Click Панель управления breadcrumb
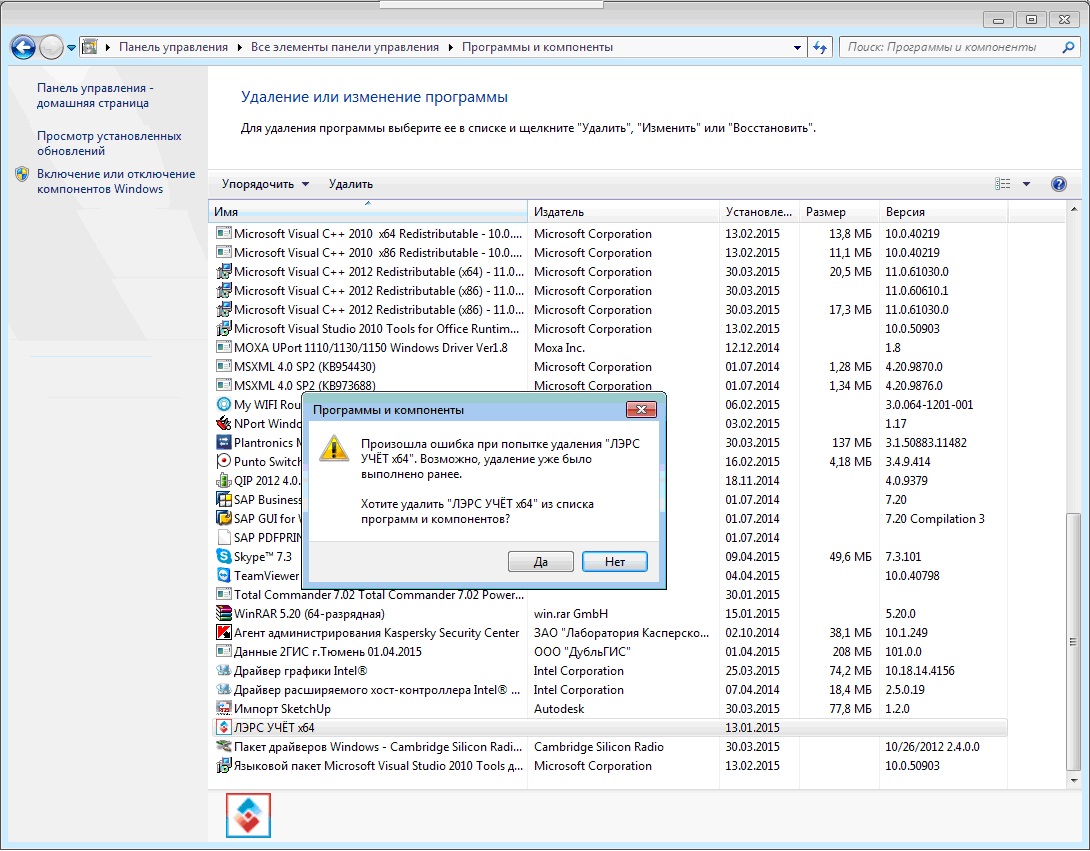 pyautogui.click(x=173, y=47)
